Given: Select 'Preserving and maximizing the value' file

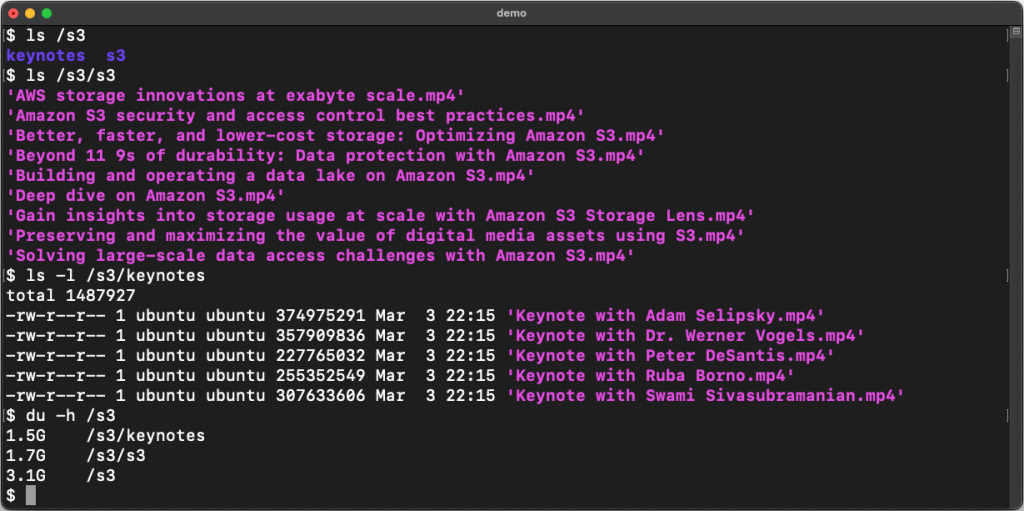Looking at the screenshot, I should [376, 235].
